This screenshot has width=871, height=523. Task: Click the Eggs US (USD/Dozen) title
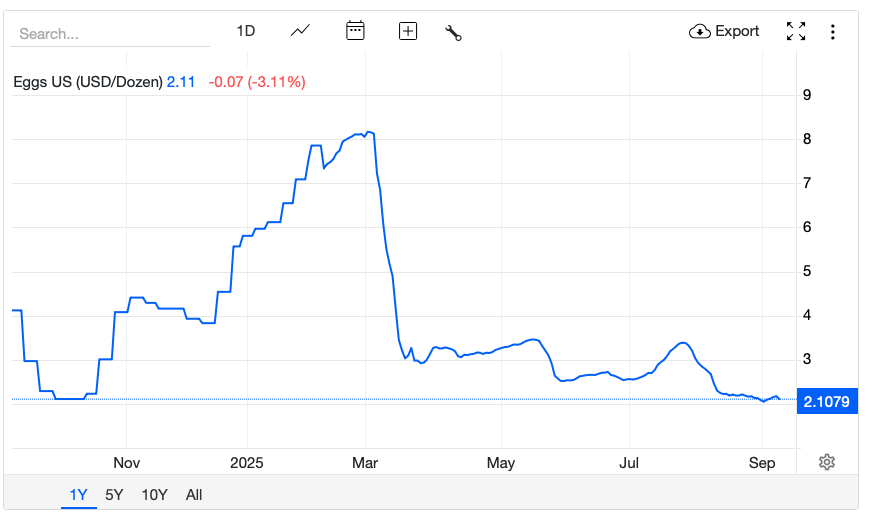click(x=87, y=82)
